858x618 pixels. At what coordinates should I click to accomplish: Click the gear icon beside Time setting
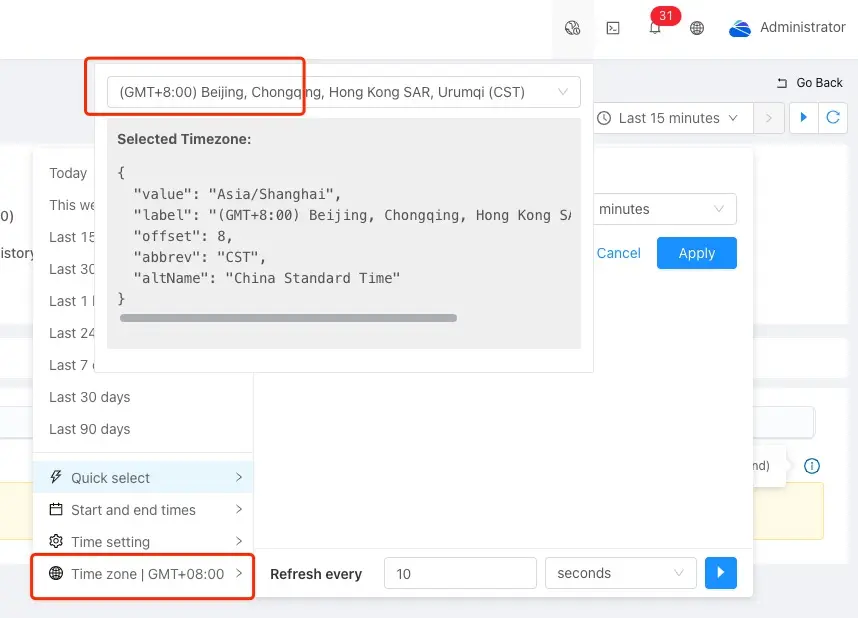pyautogui.click(x=56, y=541)
